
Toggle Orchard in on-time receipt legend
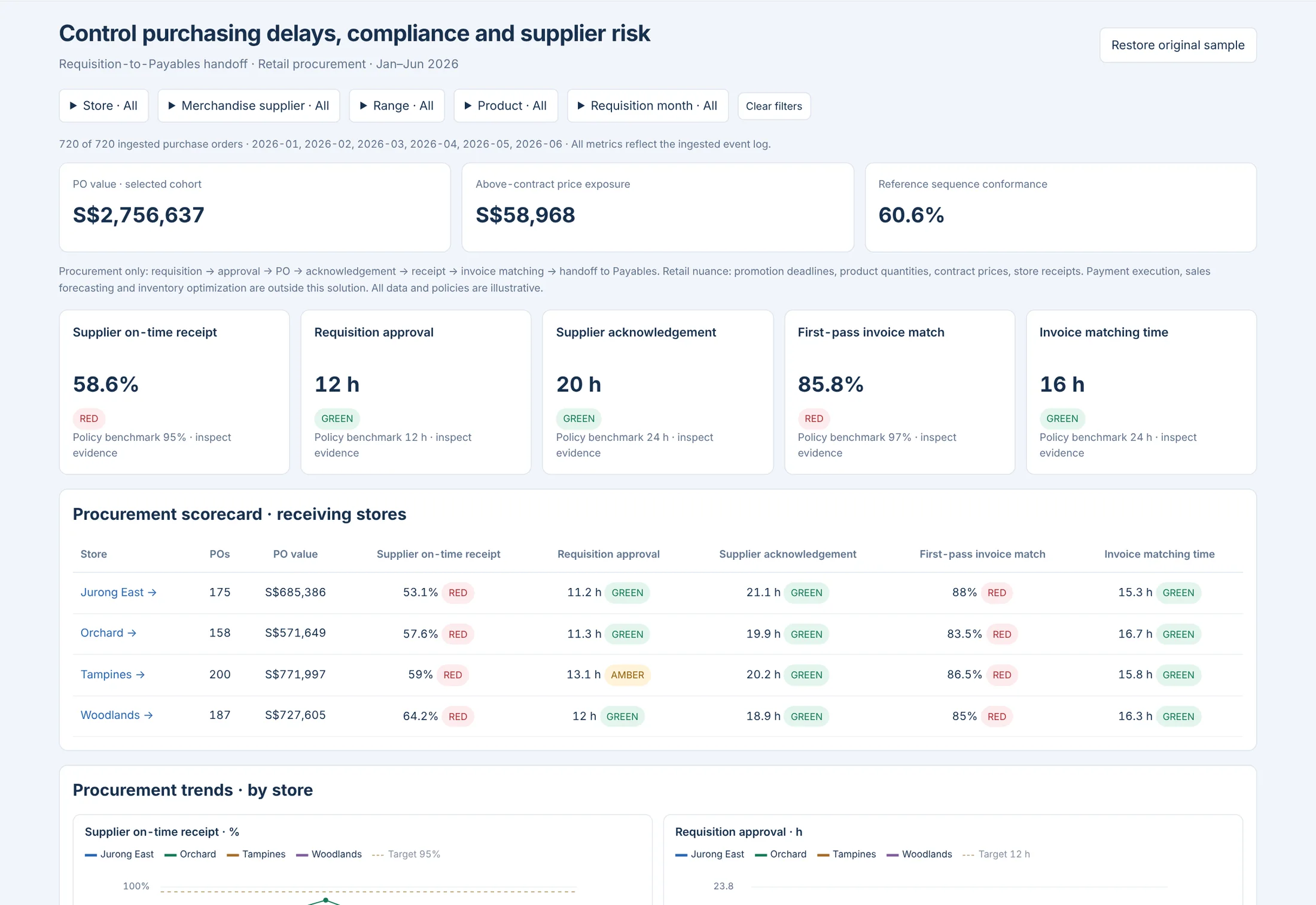[190, 854]
